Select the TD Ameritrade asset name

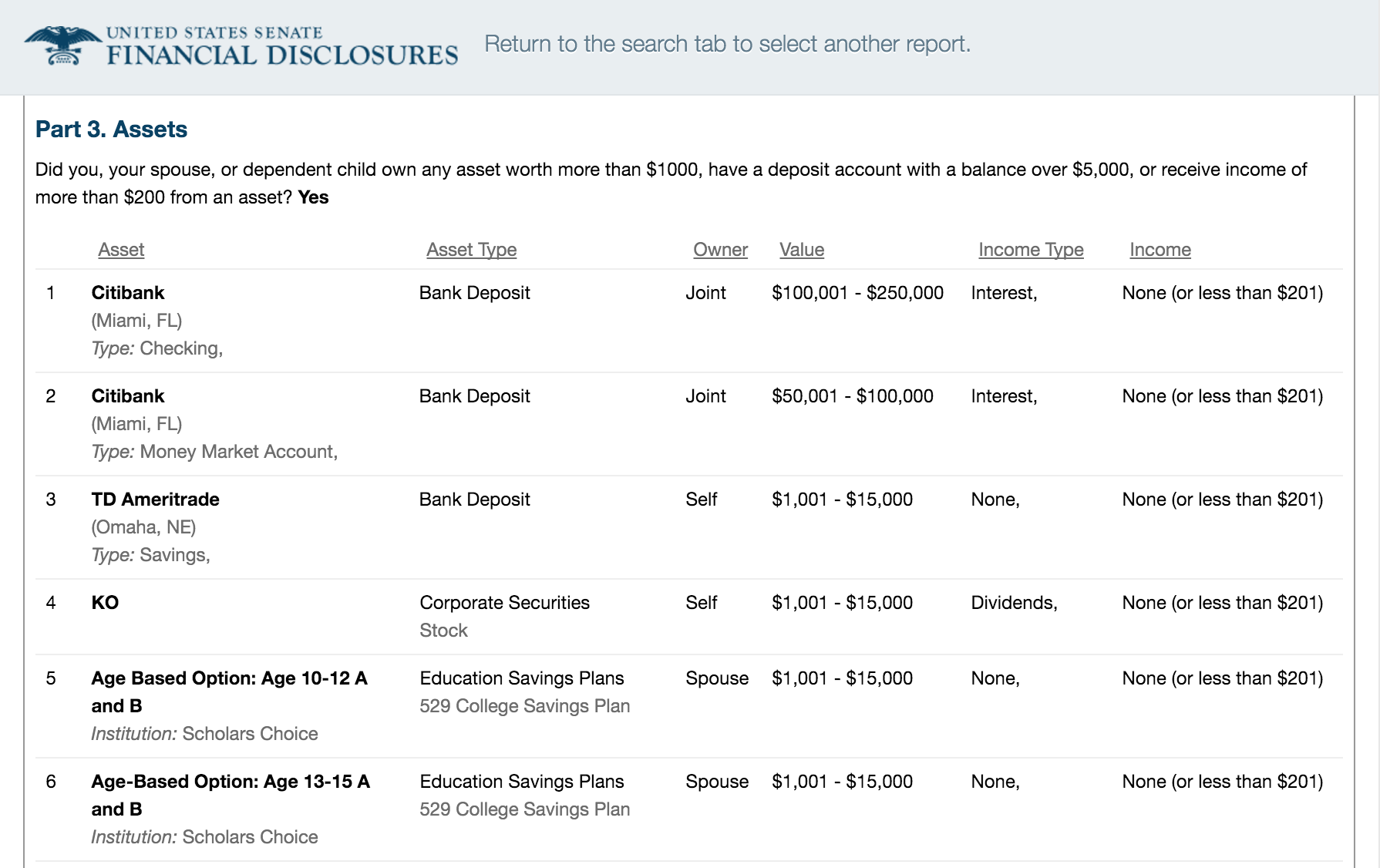click(x=155, y=500)
